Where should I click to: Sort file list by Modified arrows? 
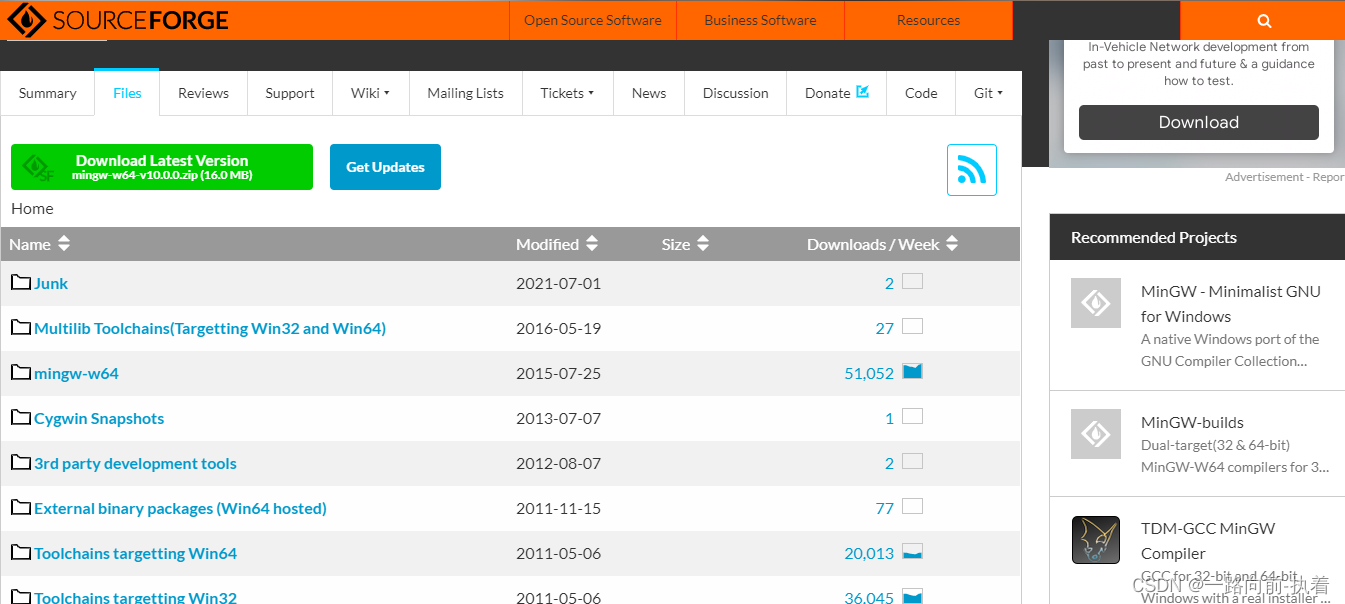pos(592,243)
